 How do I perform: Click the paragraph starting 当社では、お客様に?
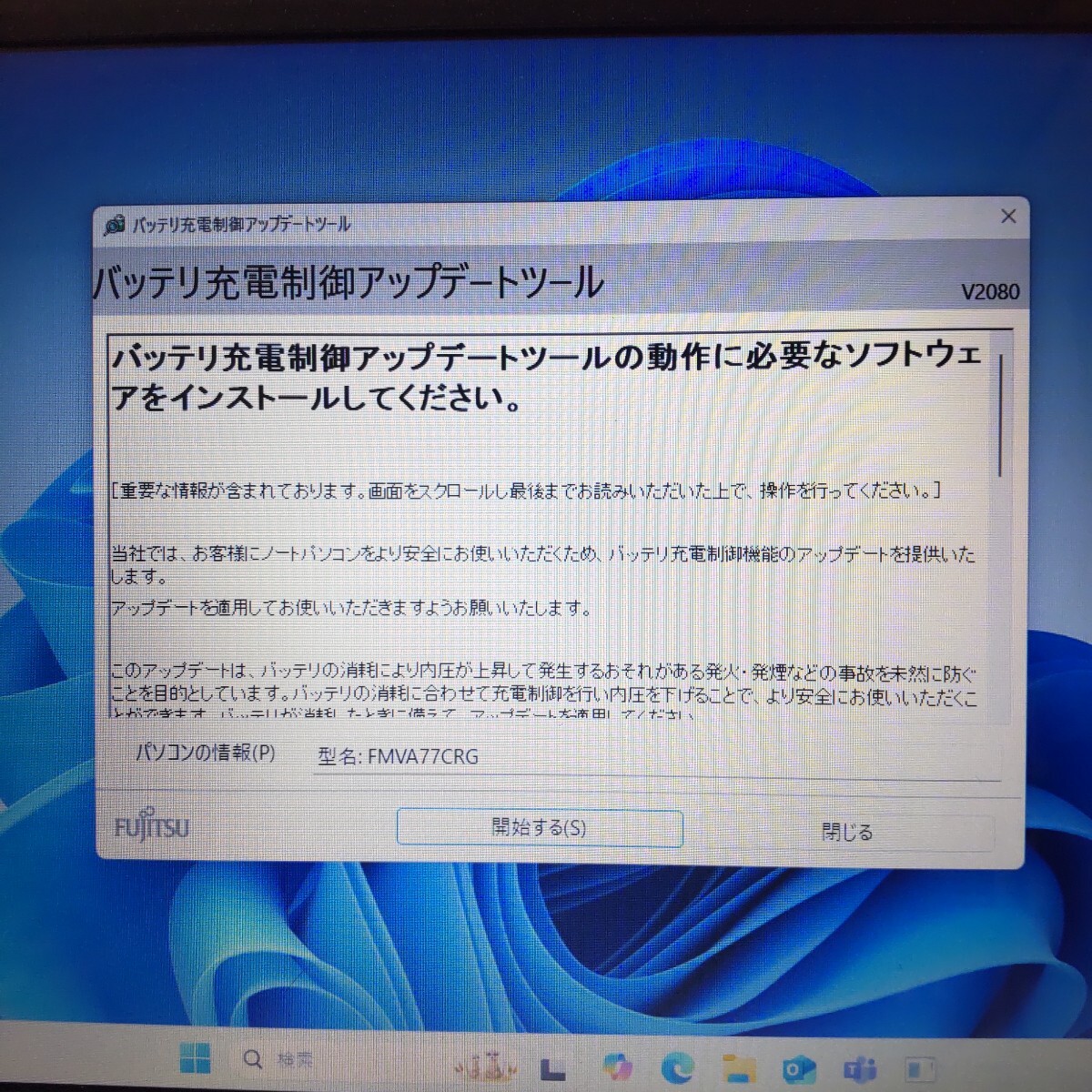pyautogui.click(x=542, y=564)
